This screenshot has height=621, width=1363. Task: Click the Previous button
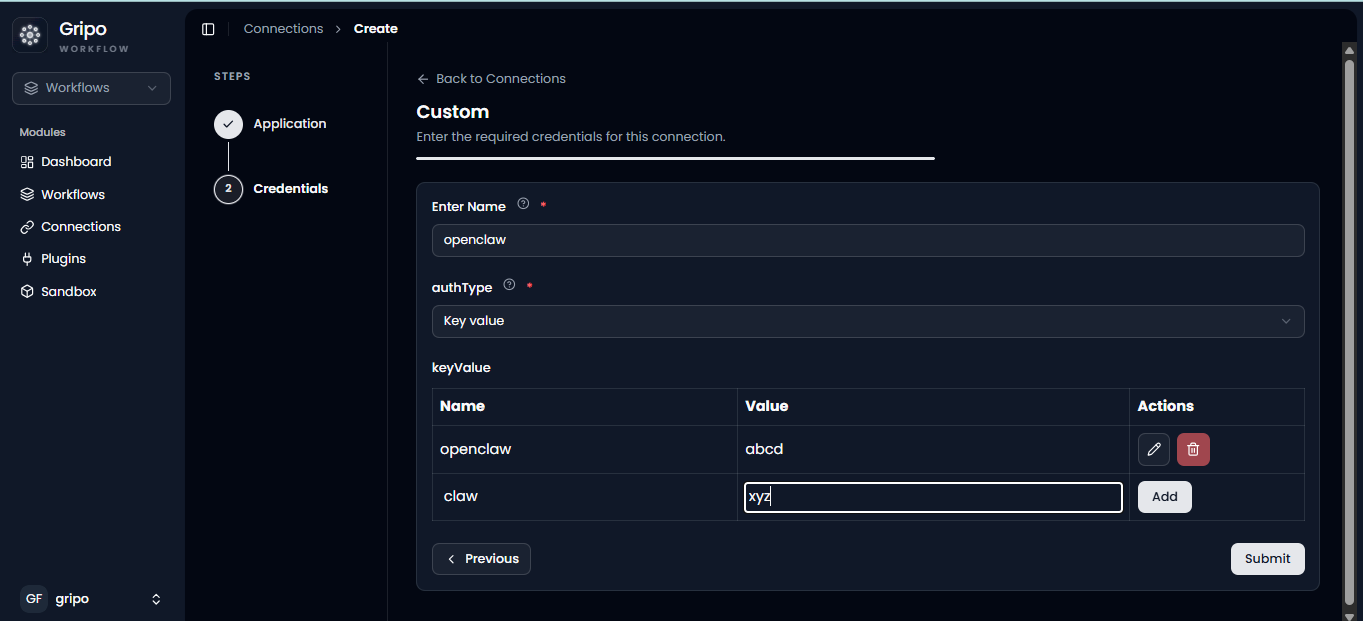[x=481, y=559]
